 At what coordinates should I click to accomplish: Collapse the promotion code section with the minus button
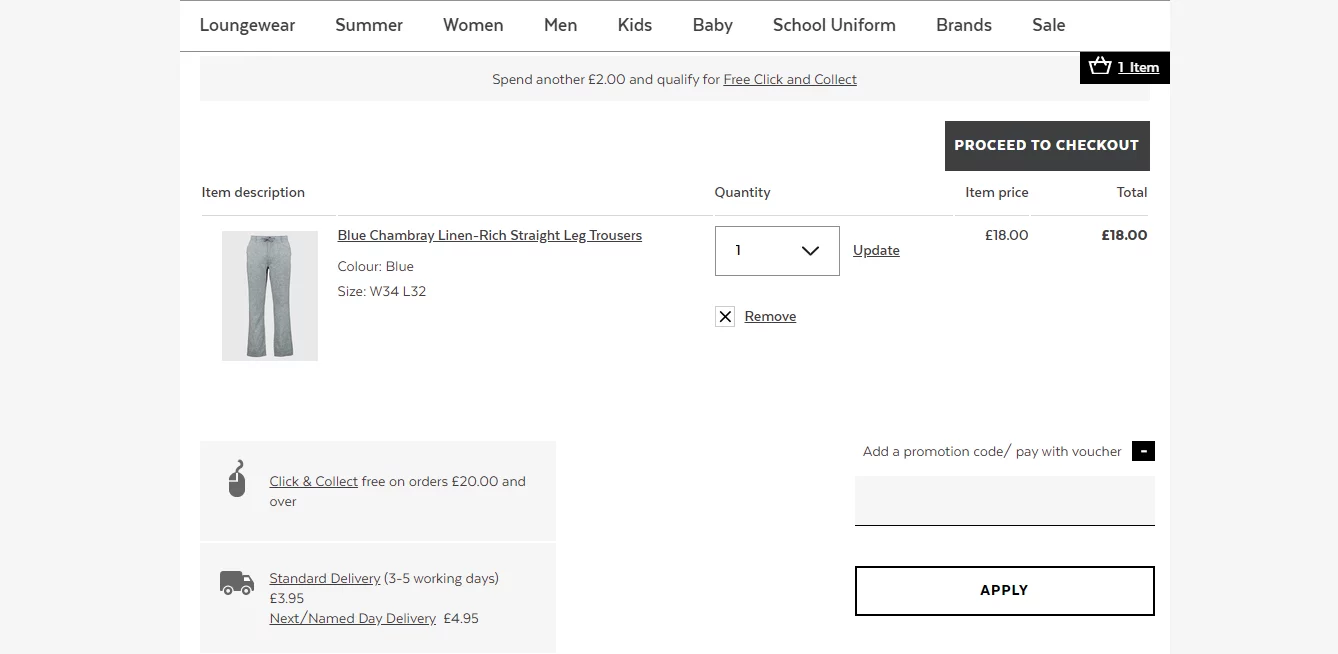point(1143,451)
